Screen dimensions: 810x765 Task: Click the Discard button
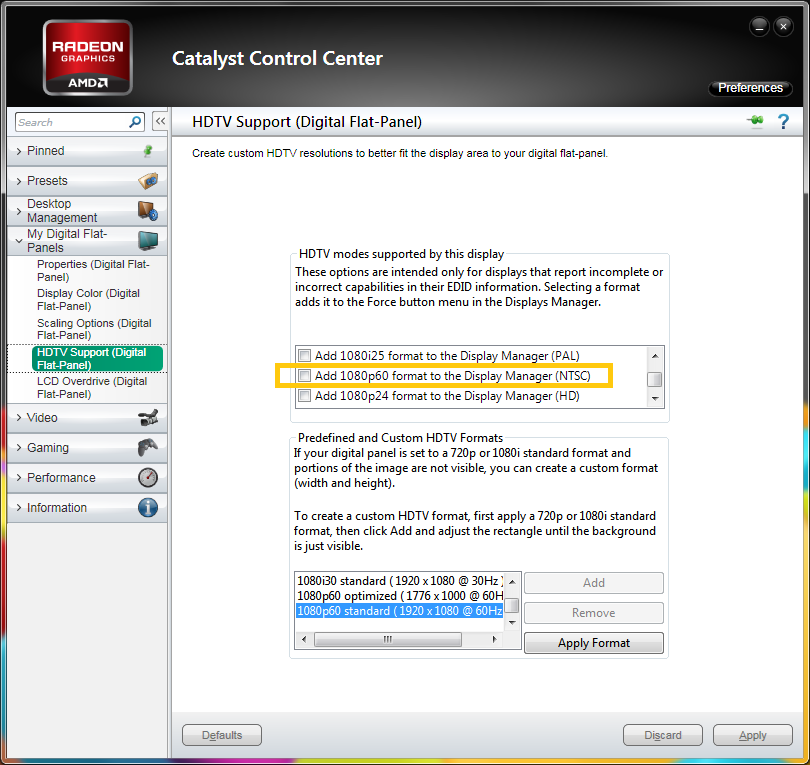point(663,735)
